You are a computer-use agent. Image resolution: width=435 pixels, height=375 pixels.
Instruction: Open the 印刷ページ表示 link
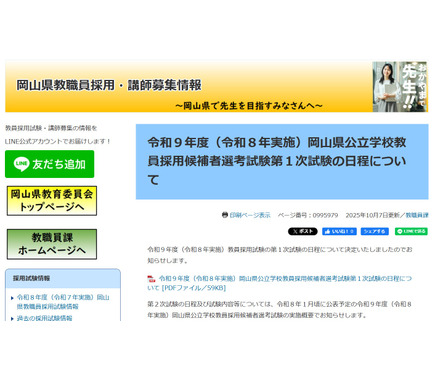[250, 215]
